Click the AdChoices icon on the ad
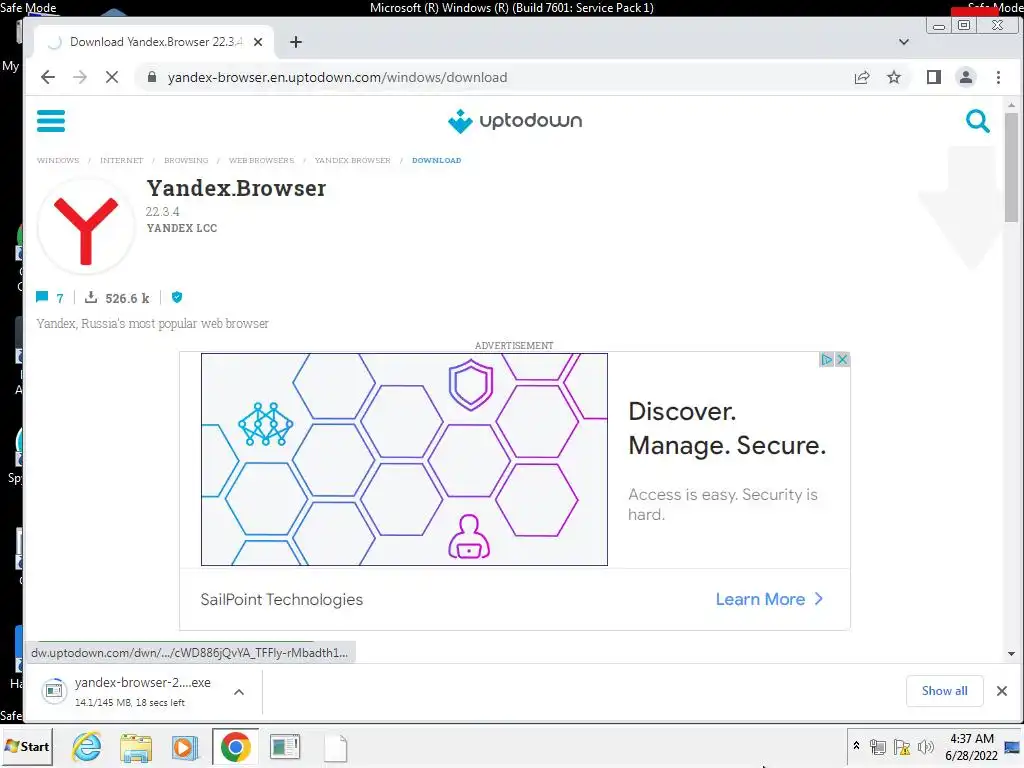1024x768 pixels. point(826,359)
